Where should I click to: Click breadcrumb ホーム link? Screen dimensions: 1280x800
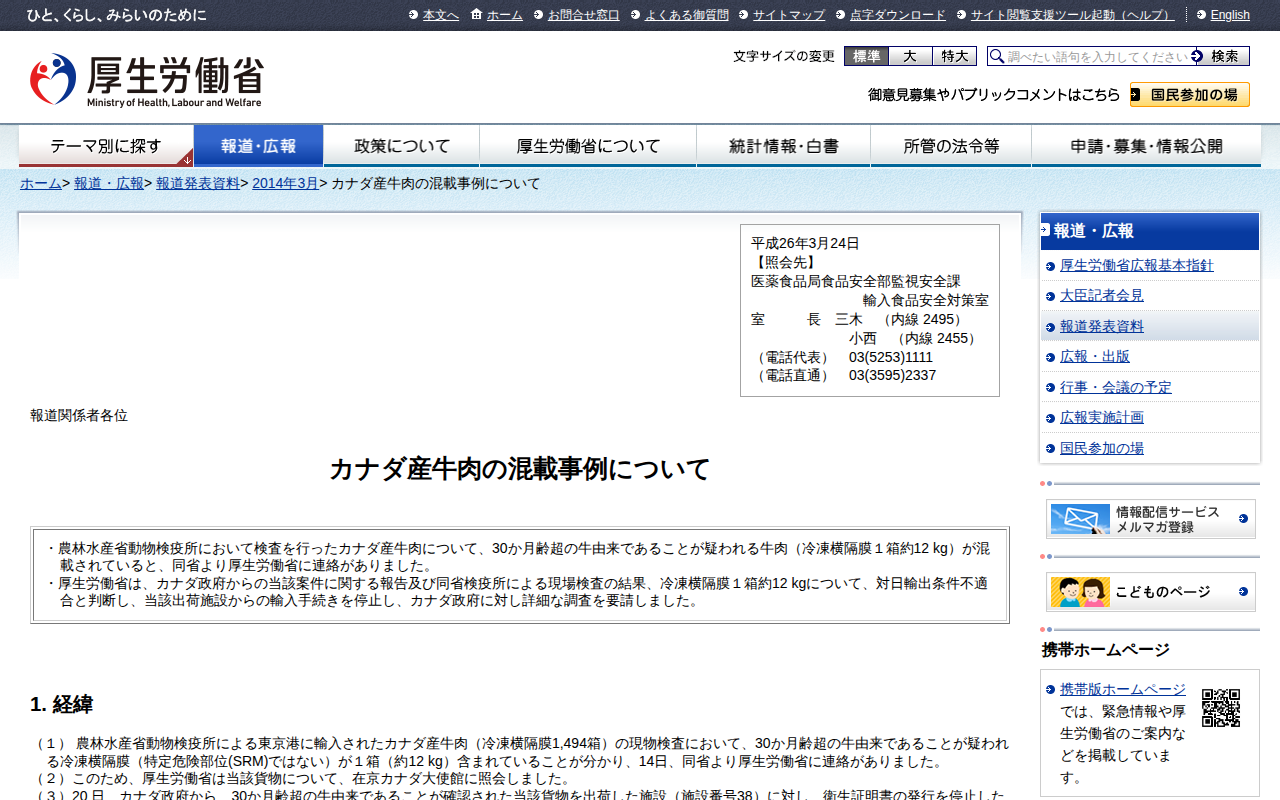click(x=41, y=183)
